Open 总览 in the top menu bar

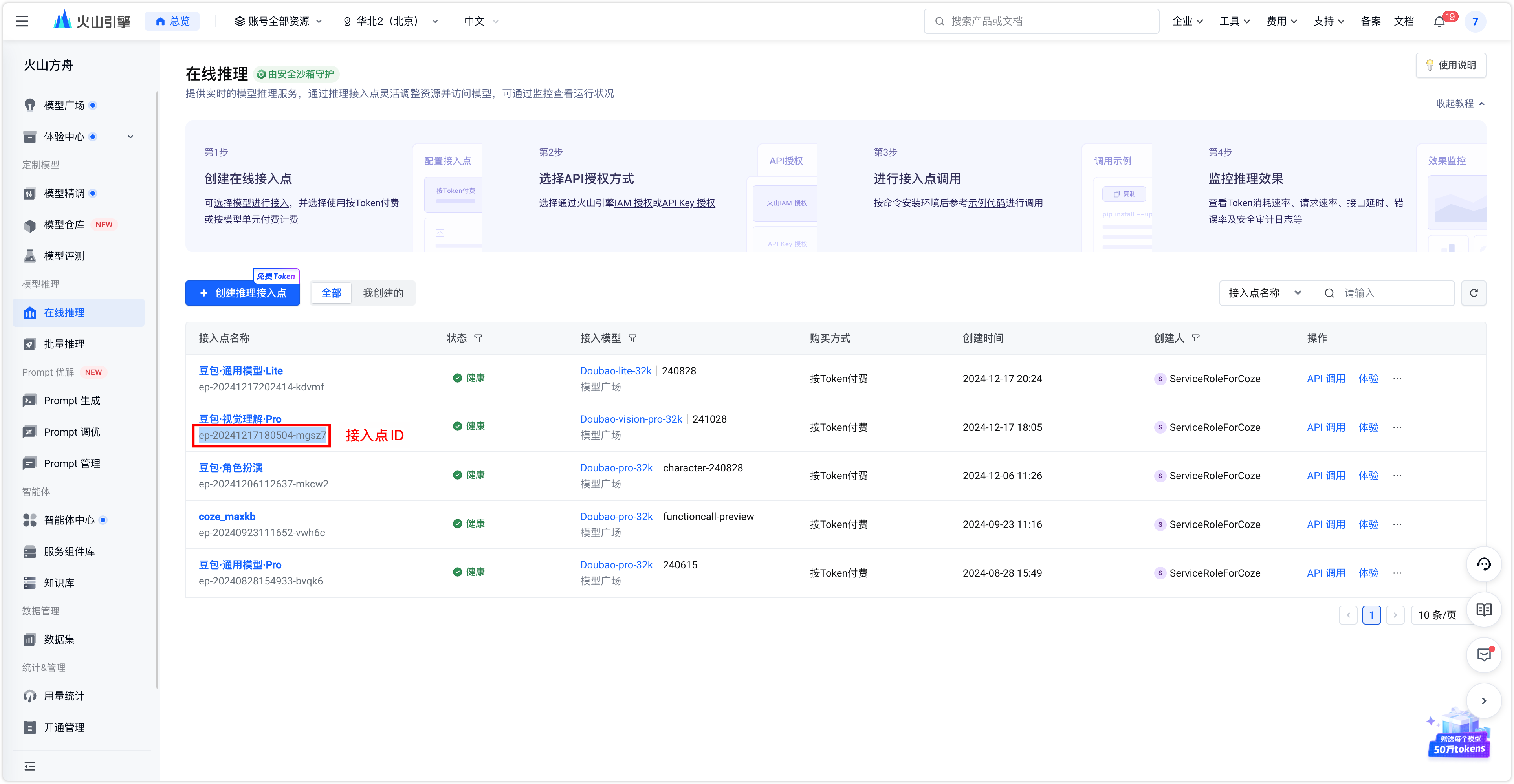tap(172, 20)
